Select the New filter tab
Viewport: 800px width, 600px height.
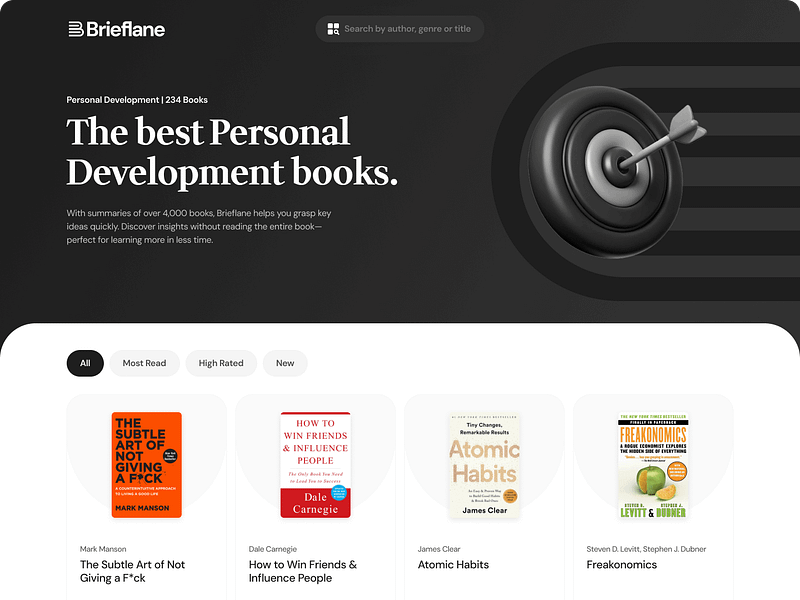pos(285,363)
